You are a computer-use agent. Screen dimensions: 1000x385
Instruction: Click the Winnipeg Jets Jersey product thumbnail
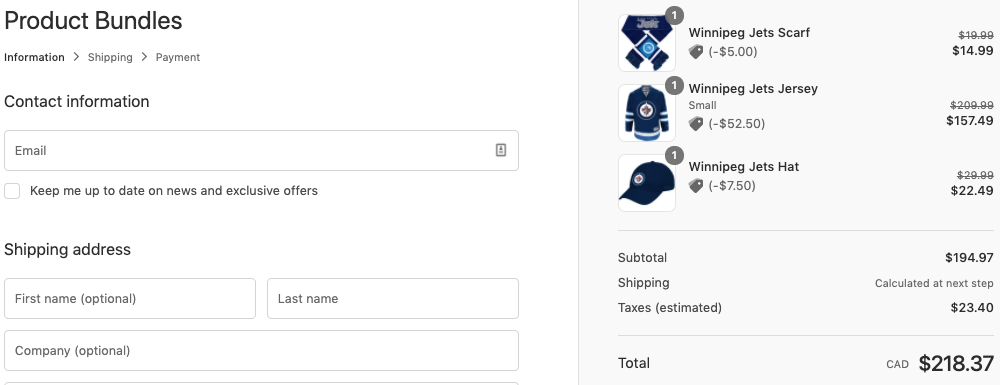[647, 113]
